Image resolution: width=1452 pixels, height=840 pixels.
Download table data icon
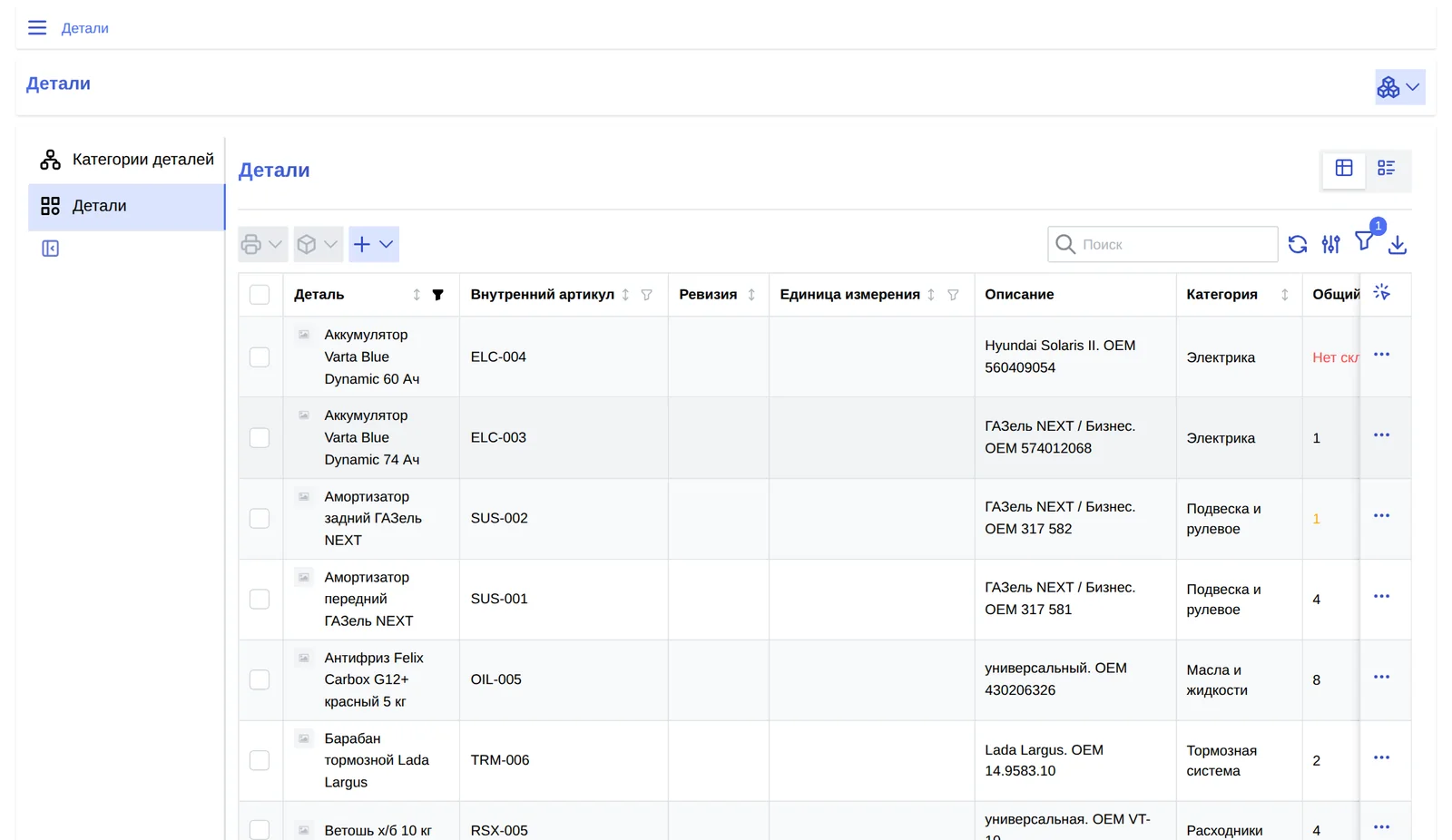[x=1398, y=245]
